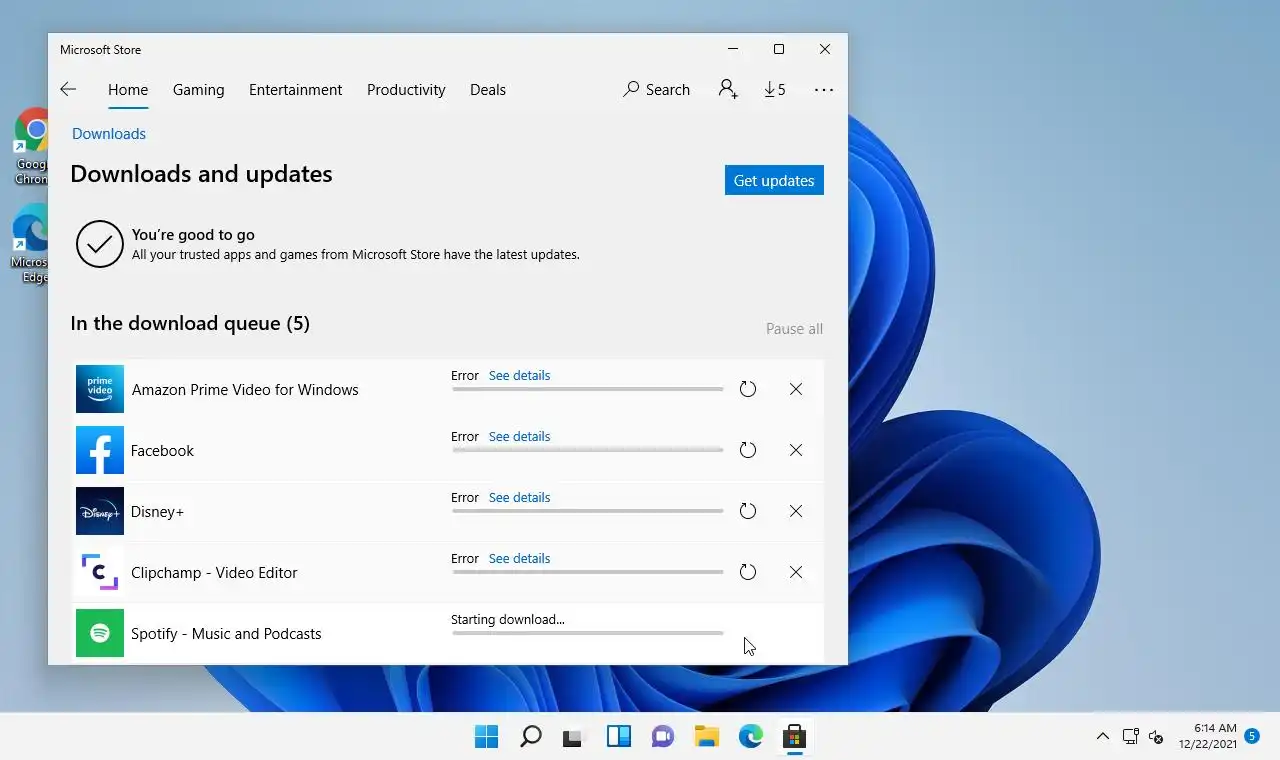Image resolution: width=1280 pixels, height=760 pixels.
Task: Select the Google Chrome desktop shortcut
Action: tap(32, 146)
